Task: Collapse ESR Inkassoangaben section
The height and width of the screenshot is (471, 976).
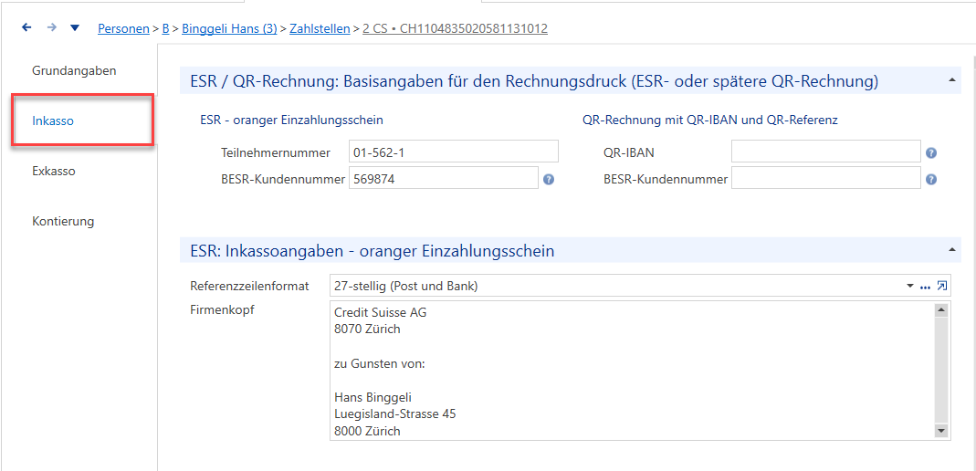Action: tap(951, 250)
